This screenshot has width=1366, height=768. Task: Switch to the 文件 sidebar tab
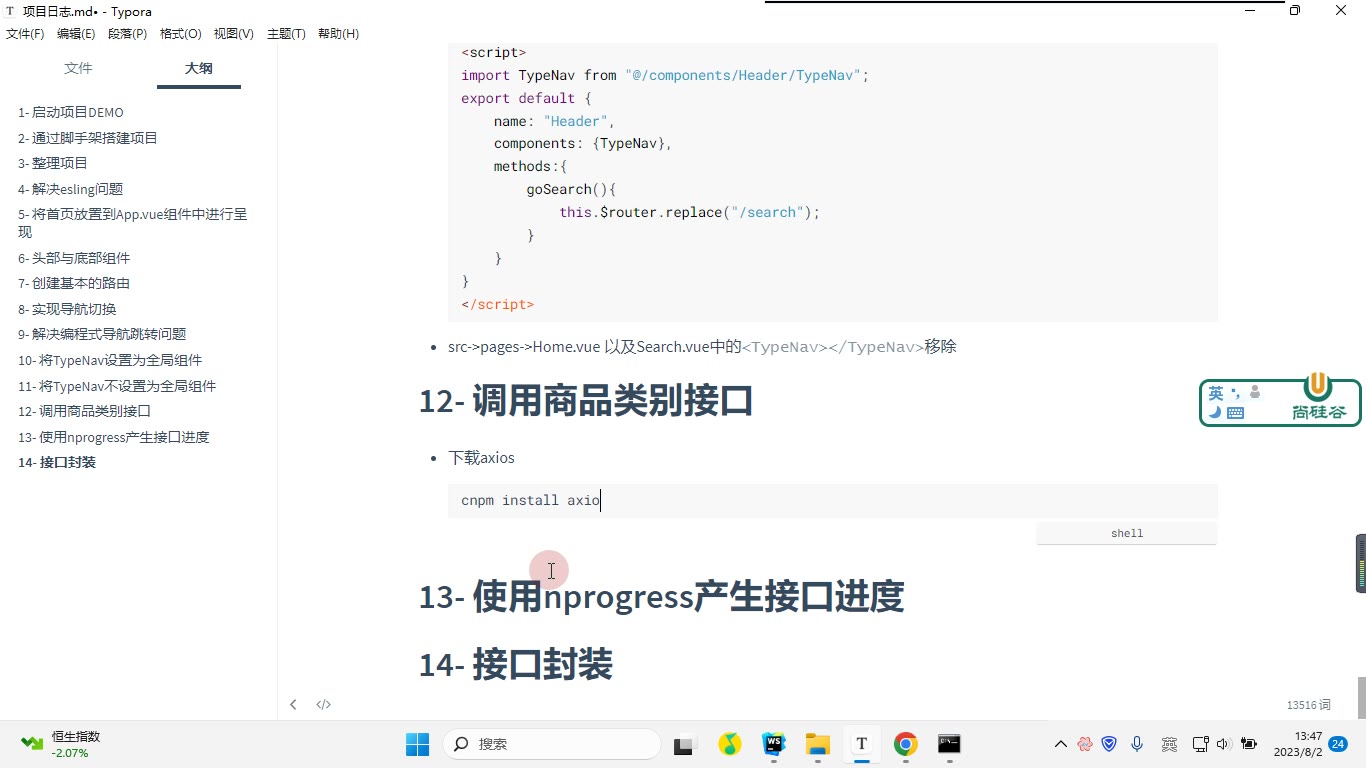coord(78,68)
